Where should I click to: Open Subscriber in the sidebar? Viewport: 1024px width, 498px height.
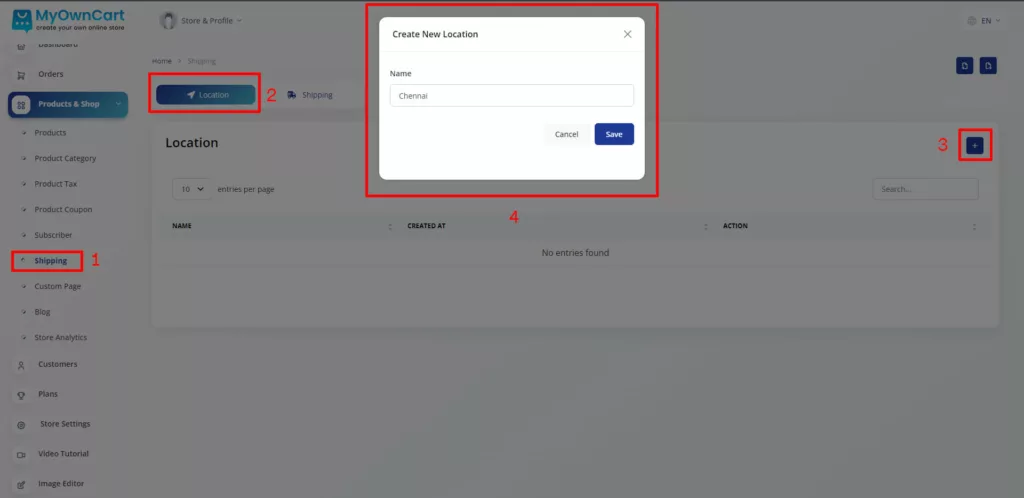pyautogui.click(x=54, y=235)
